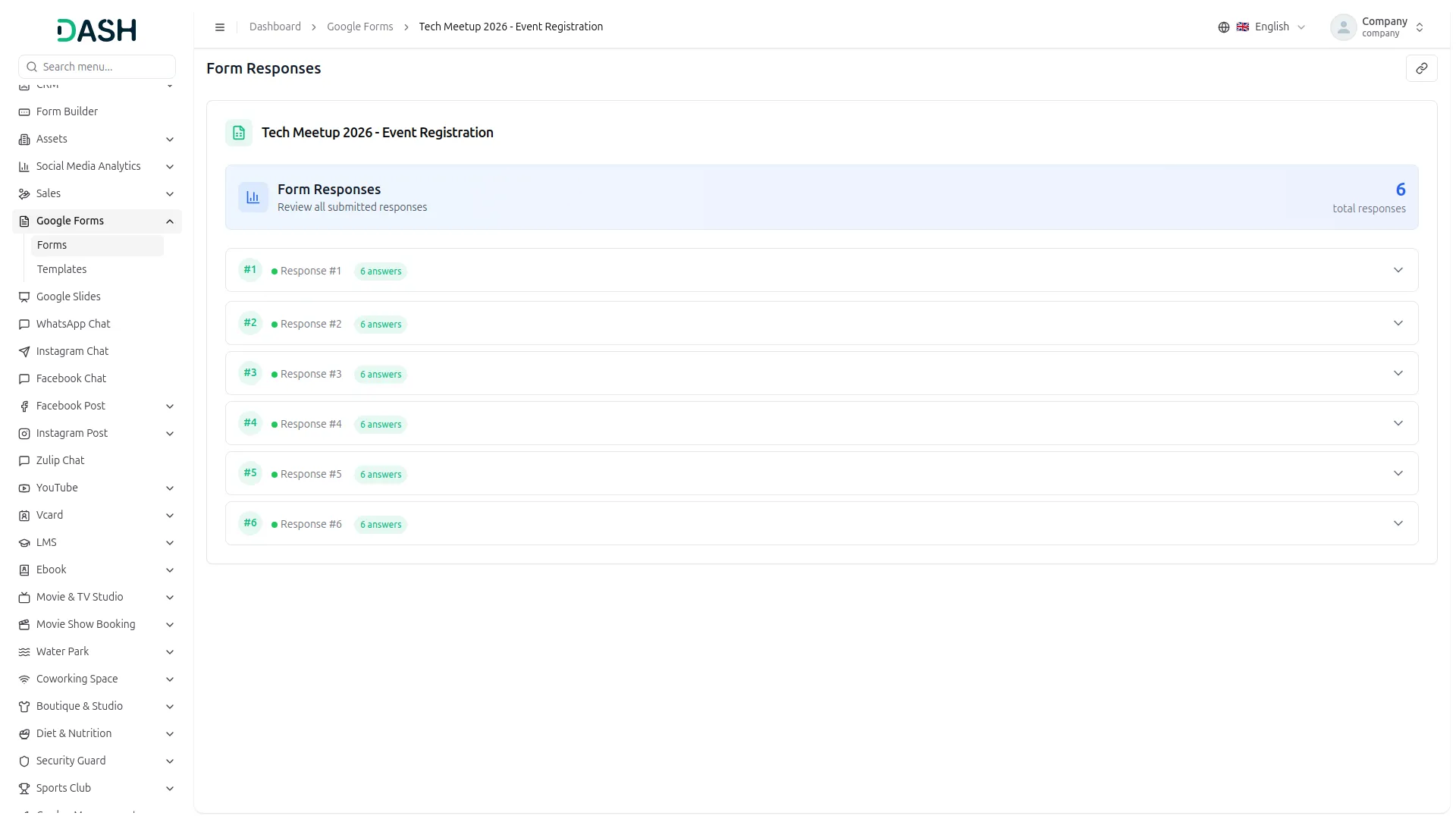Expand Response #1 with its chevron
Image resolution: width=1456 pixels, height=819 pixels.
coord(1398,270)
